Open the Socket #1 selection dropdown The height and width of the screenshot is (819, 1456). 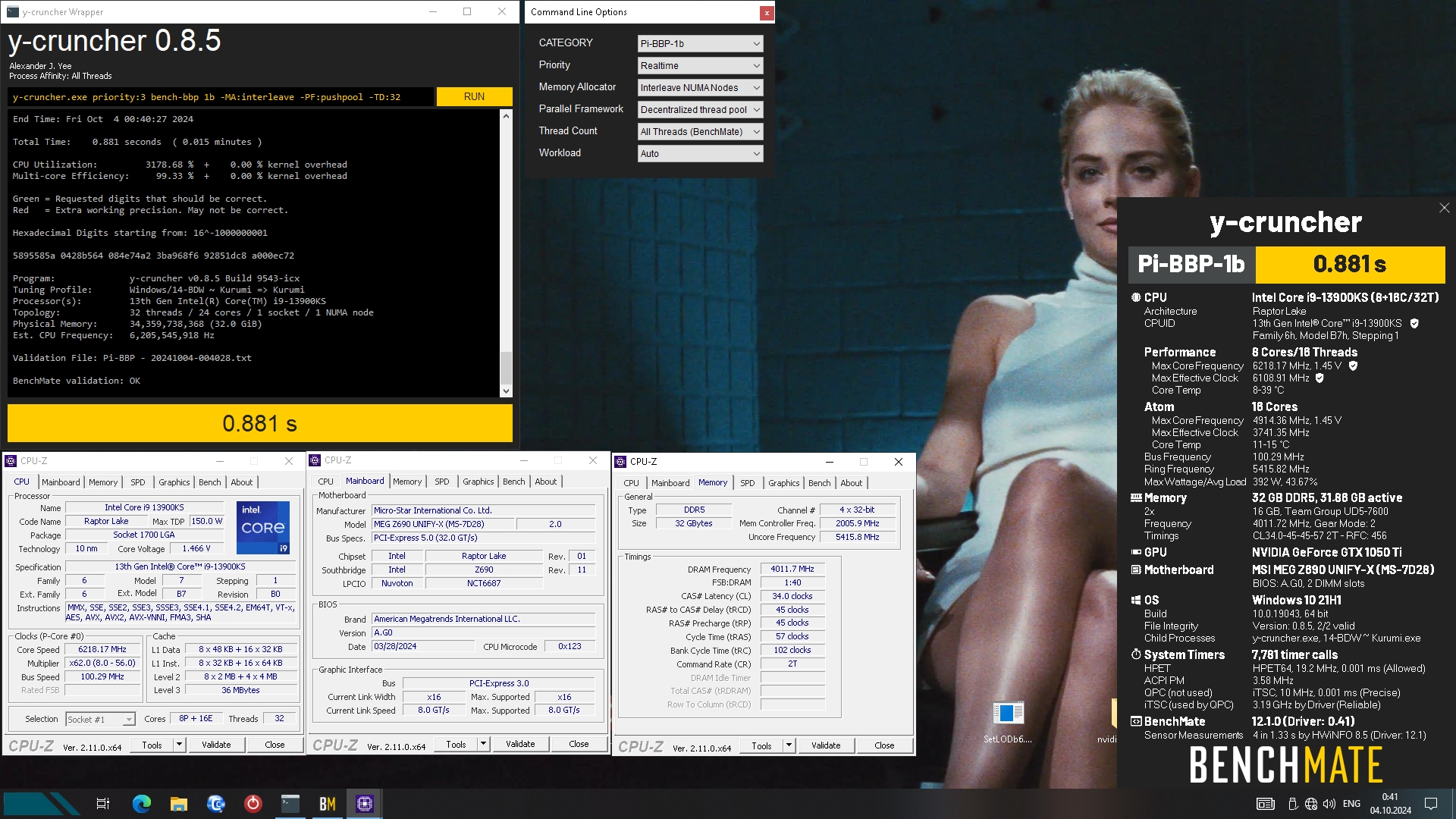[x=100, y=719]
